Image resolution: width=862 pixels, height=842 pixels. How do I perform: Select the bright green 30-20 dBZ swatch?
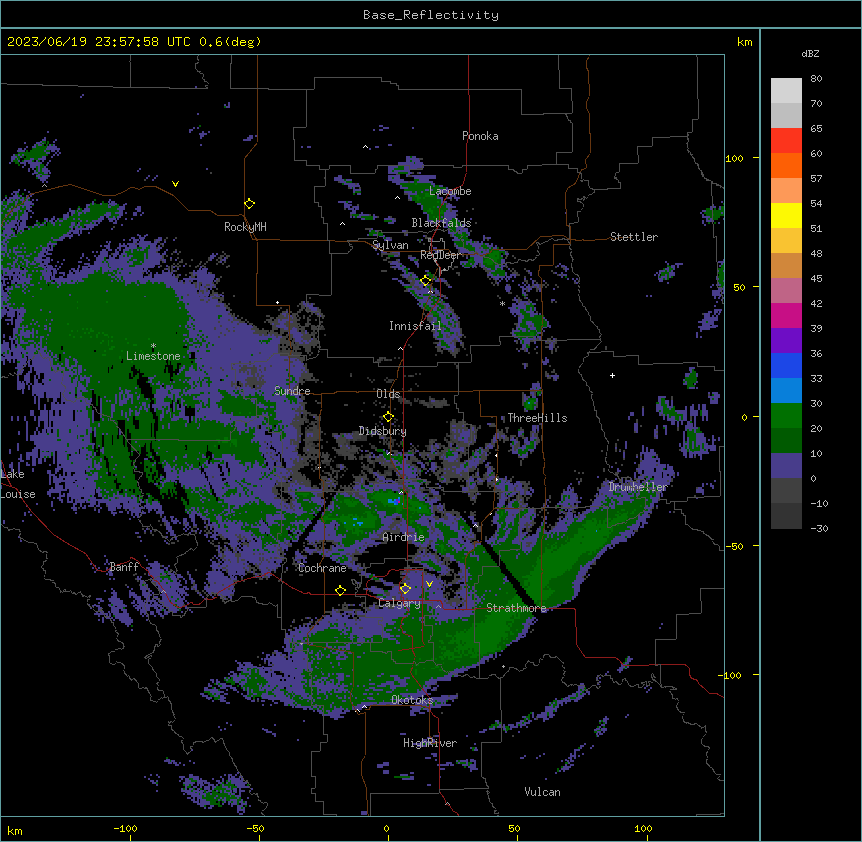point(786,416)
